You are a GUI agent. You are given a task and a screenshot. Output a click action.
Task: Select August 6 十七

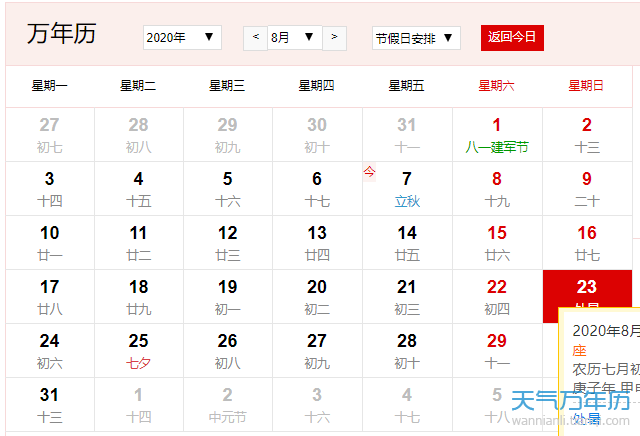[317, 189]
